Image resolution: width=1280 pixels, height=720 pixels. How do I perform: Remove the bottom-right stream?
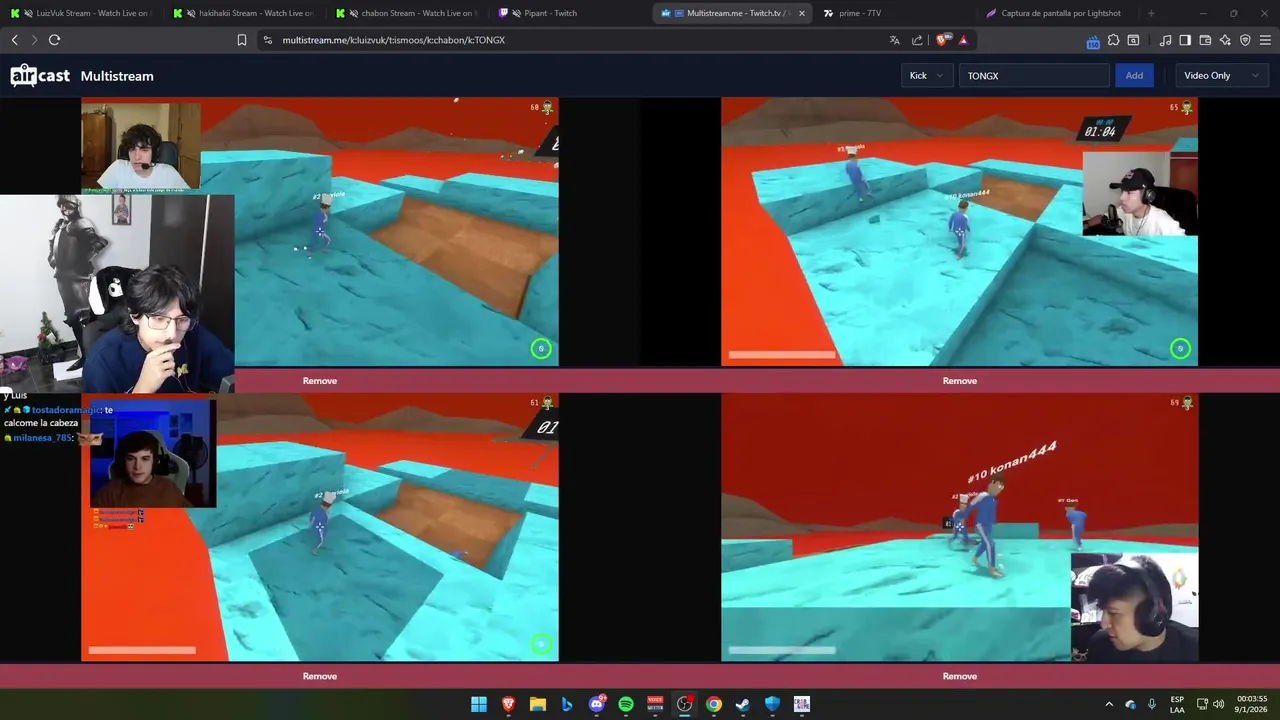point(959,676)
